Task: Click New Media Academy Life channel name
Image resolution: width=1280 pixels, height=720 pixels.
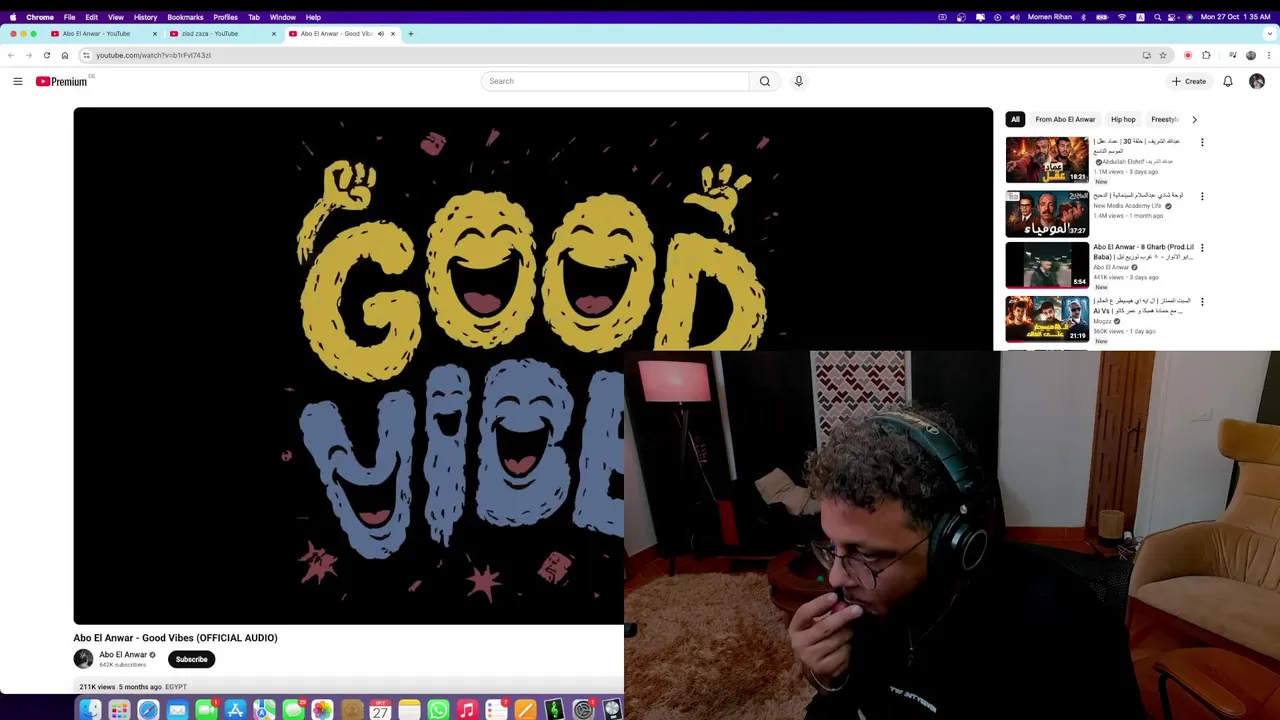Action: pyautogui.click(x=1127, y=206)
